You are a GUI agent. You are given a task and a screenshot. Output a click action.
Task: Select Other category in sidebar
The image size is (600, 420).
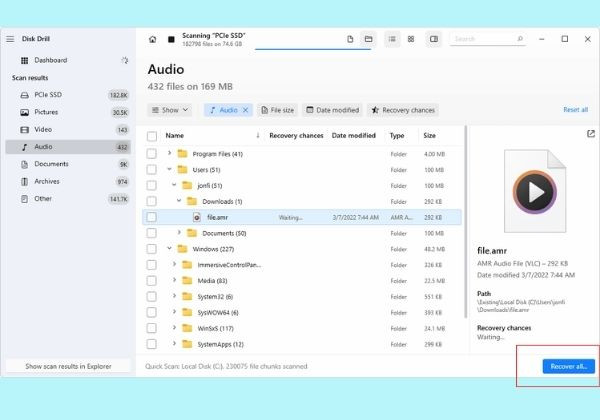point(68,199)
